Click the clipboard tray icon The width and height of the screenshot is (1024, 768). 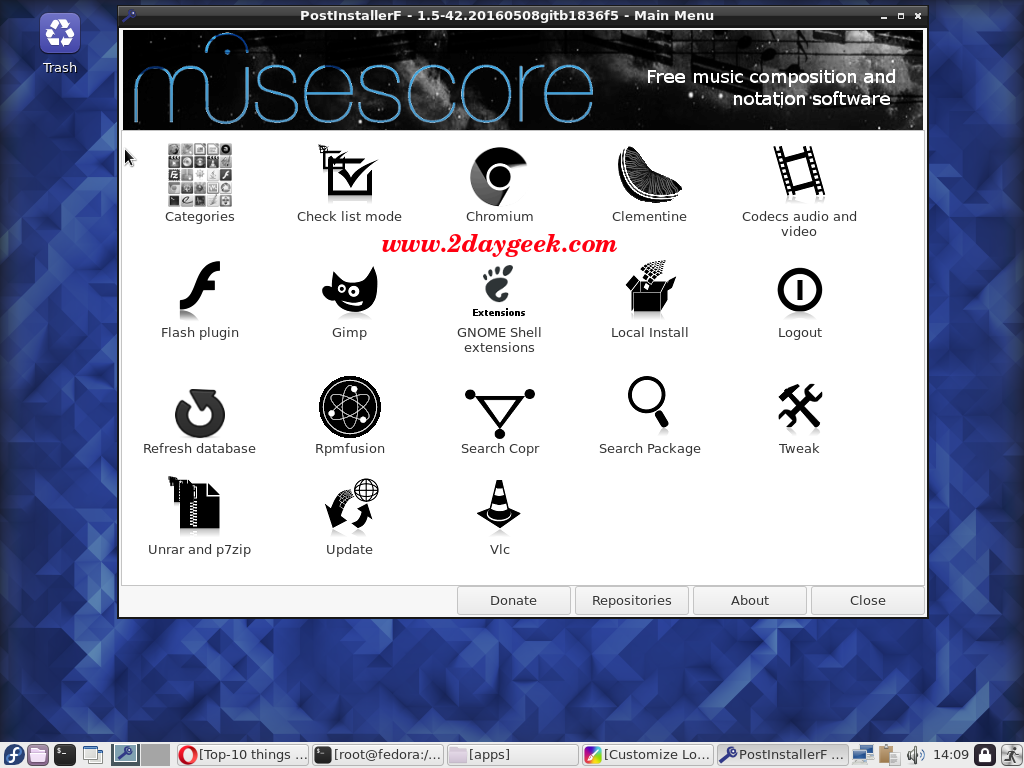[889, 755]
